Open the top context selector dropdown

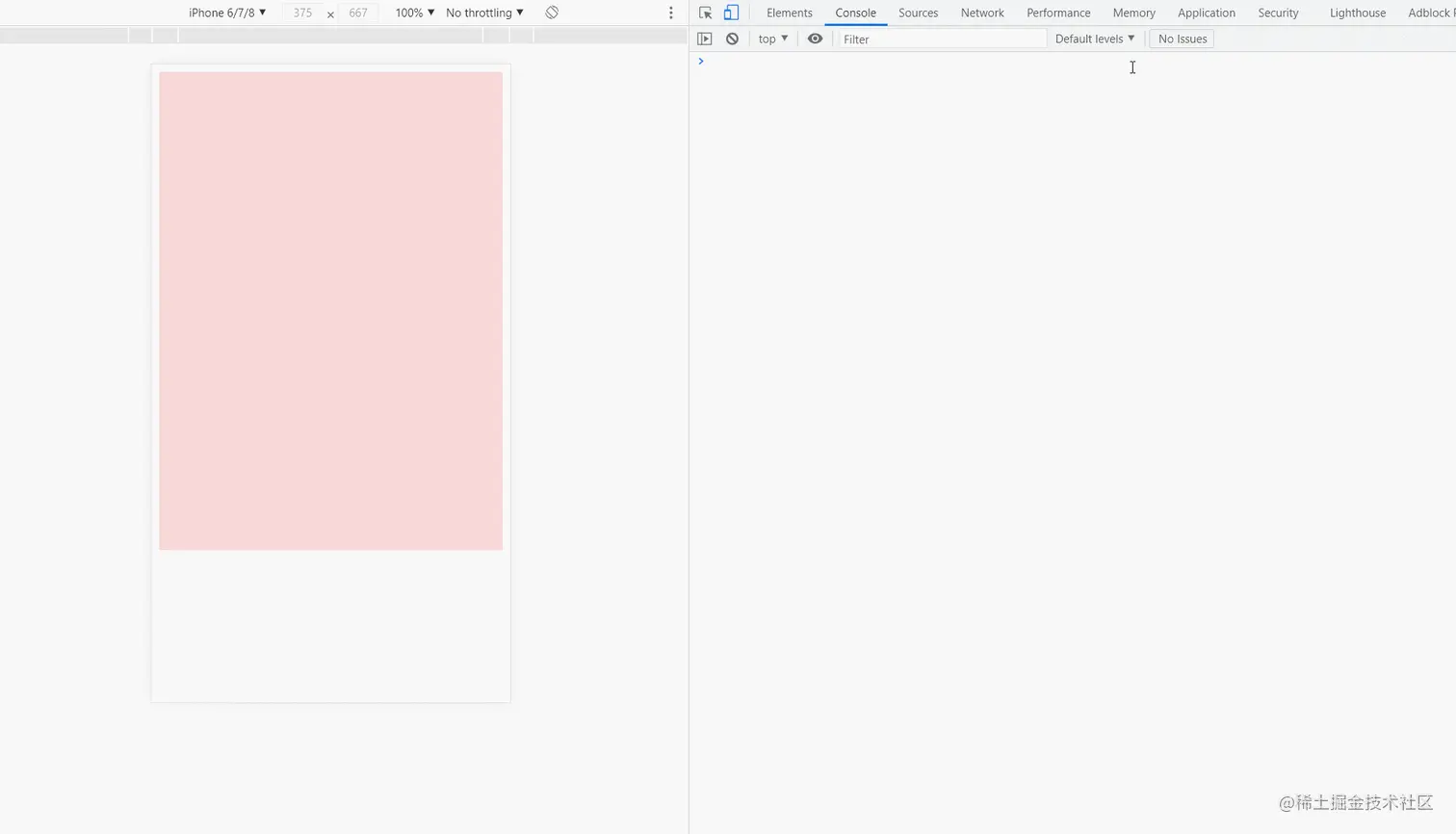773,39
